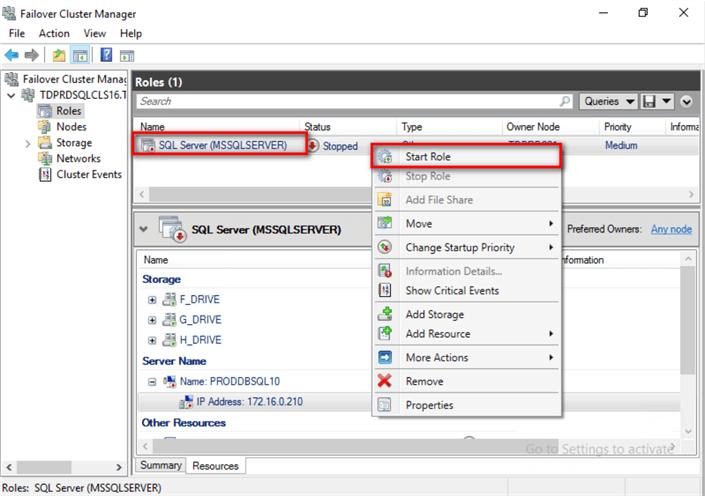Choose Remove from the context menu
This screenshot has height=496, width=705.
467,381
